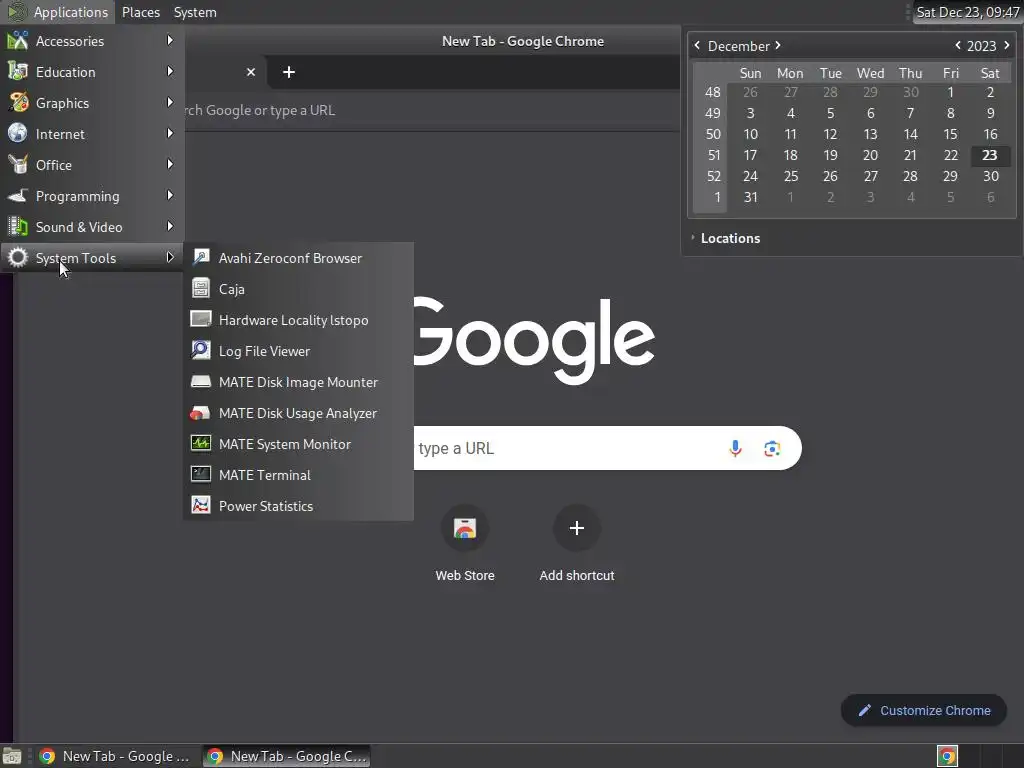Click the show desktop icon in bottom panel

[x=12, y=756]
